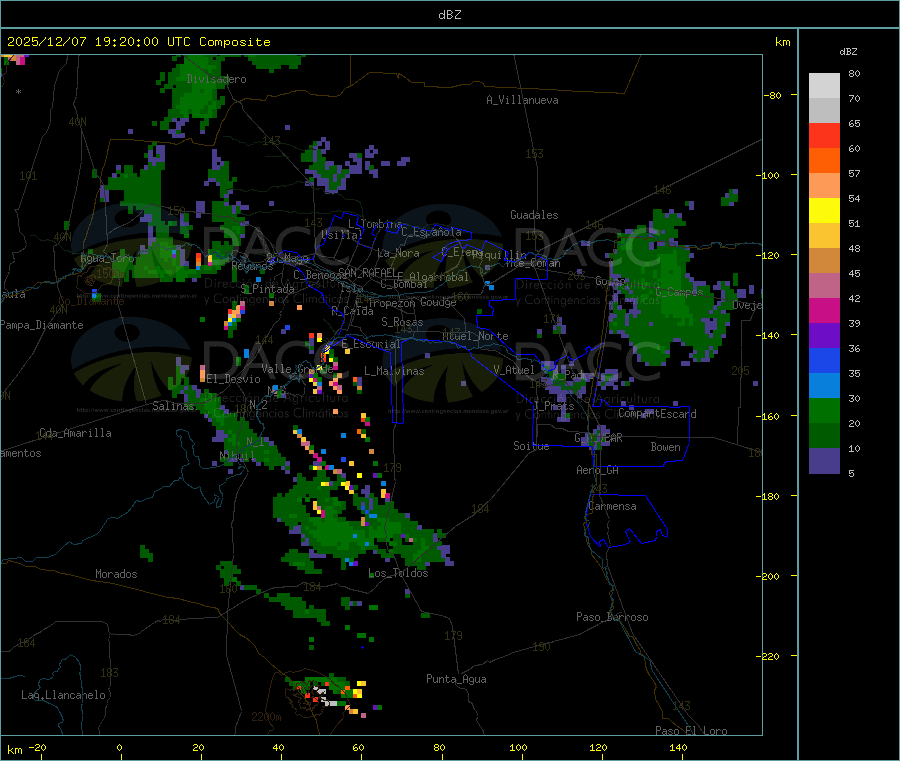The width and height of the screenshot is (900, 761).
Task: Click the gold 48-51 dBZ legend band
Action: (824, 236)
